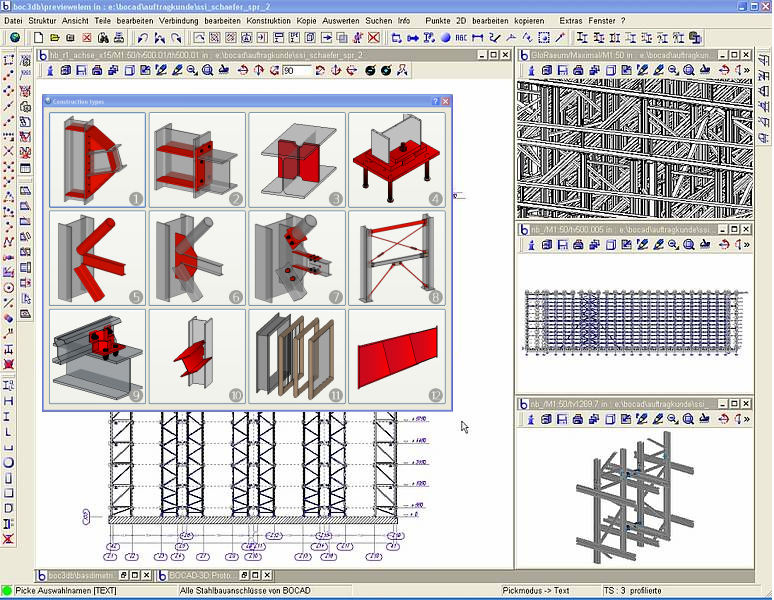The width and height of the screenshot is (774, 600).
Task: Click the print icon in GloRaum window toolbar
Action: [579, 70]
